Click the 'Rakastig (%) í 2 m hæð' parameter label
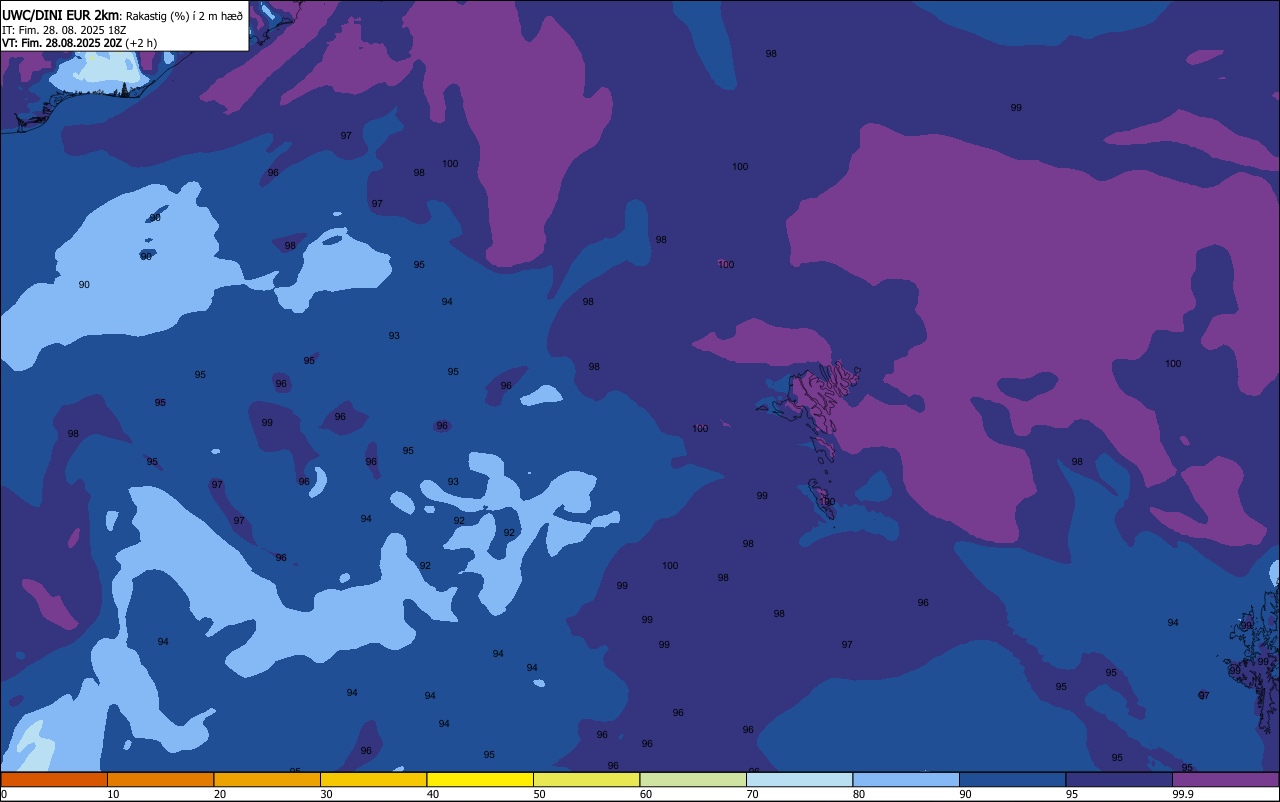1280x802 pixels. click(184, 16)
